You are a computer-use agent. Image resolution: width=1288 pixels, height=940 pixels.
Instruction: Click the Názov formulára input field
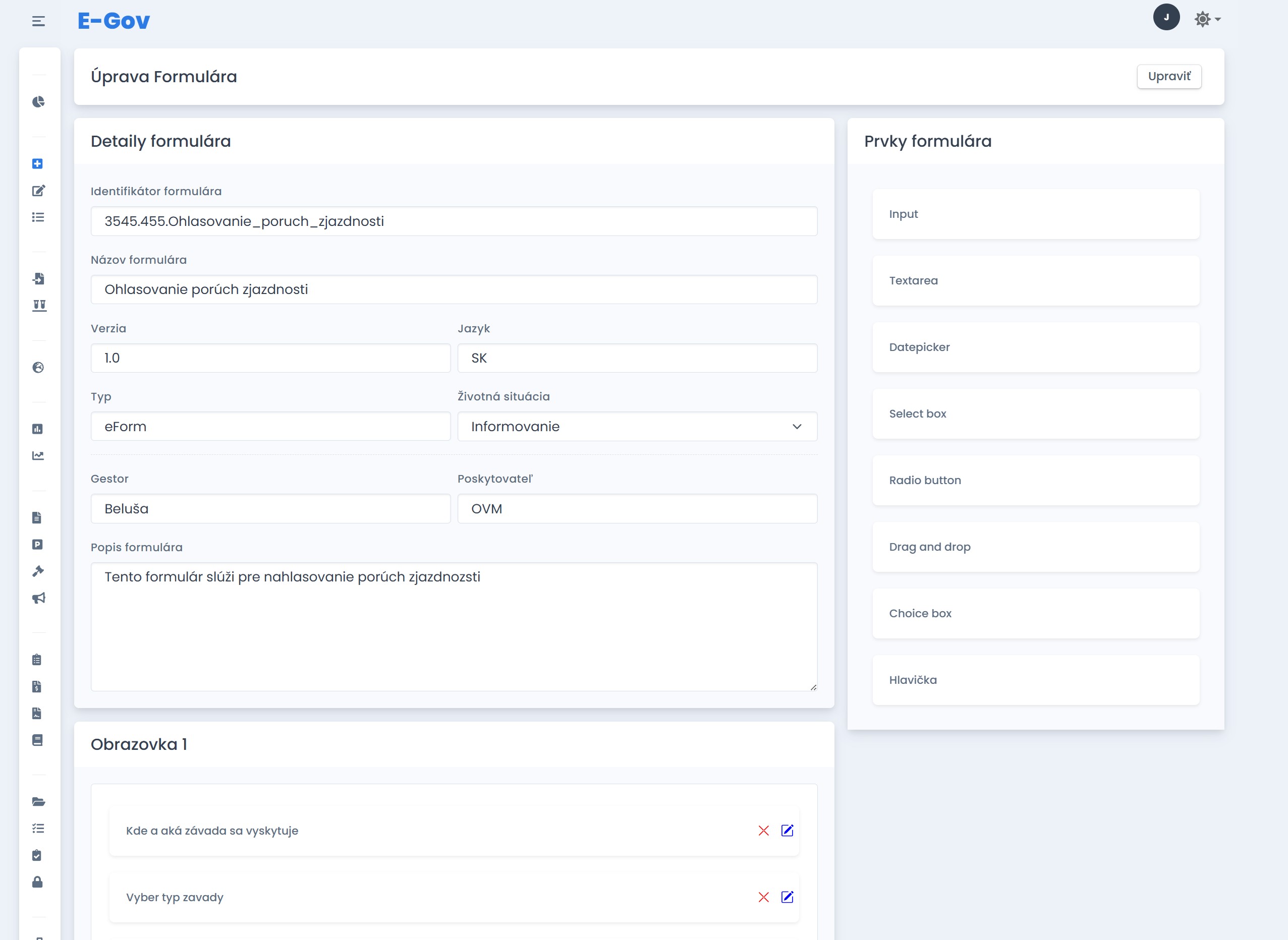click(x=454, y=289)
